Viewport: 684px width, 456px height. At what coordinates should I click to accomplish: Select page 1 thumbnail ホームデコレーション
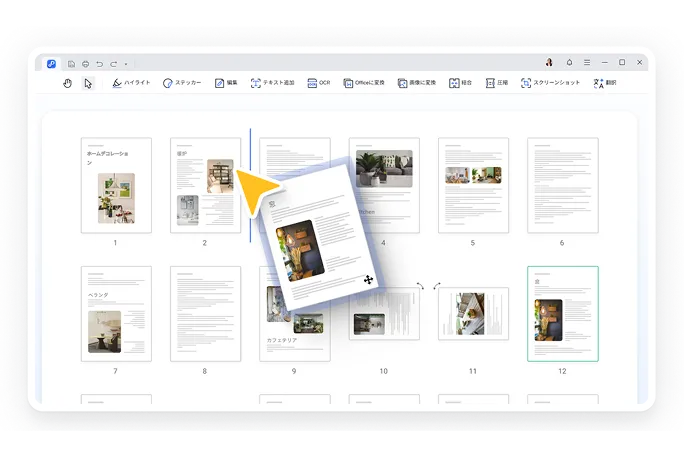116,185
